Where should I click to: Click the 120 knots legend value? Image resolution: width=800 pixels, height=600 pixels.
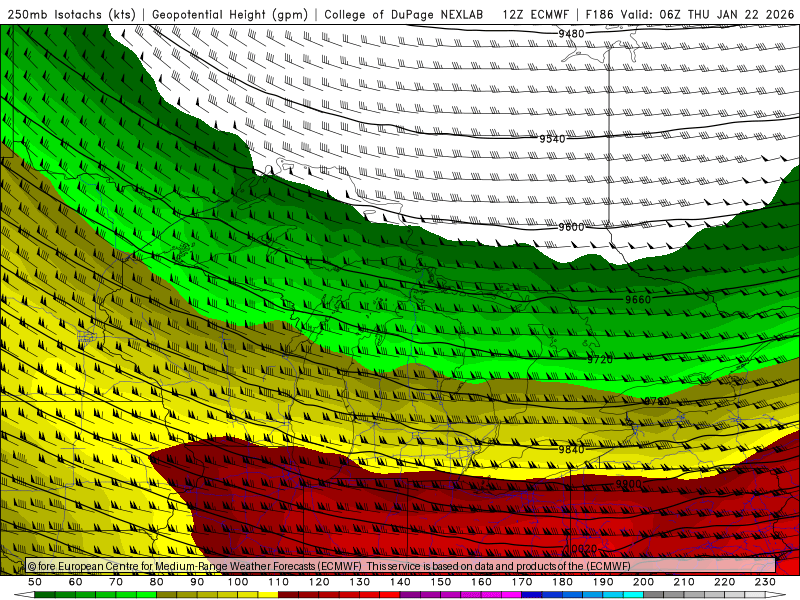(319, 582)
